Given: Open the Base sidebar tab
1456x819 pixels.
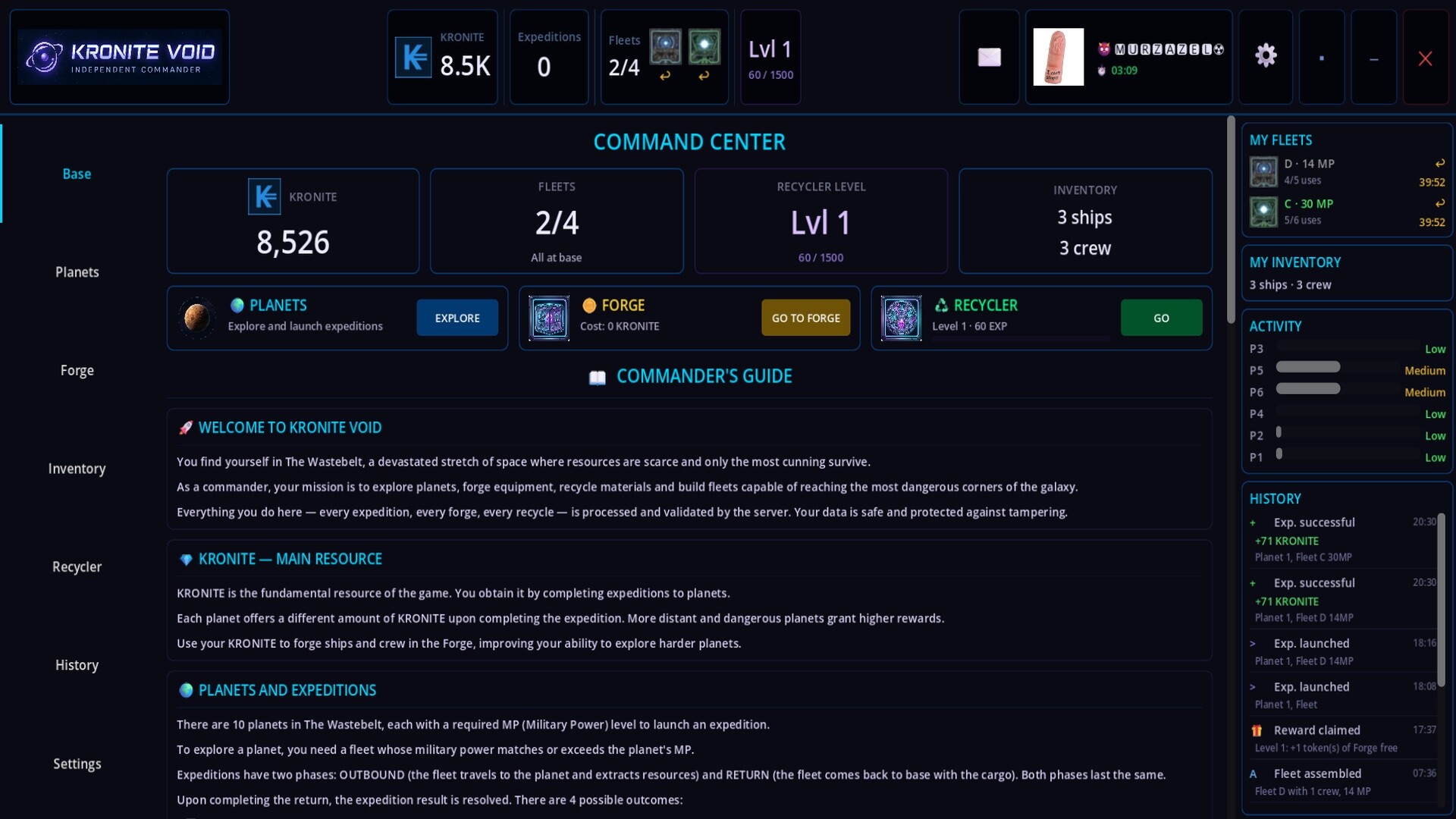Looking at the screenshot, I should (x=77, y=174).
